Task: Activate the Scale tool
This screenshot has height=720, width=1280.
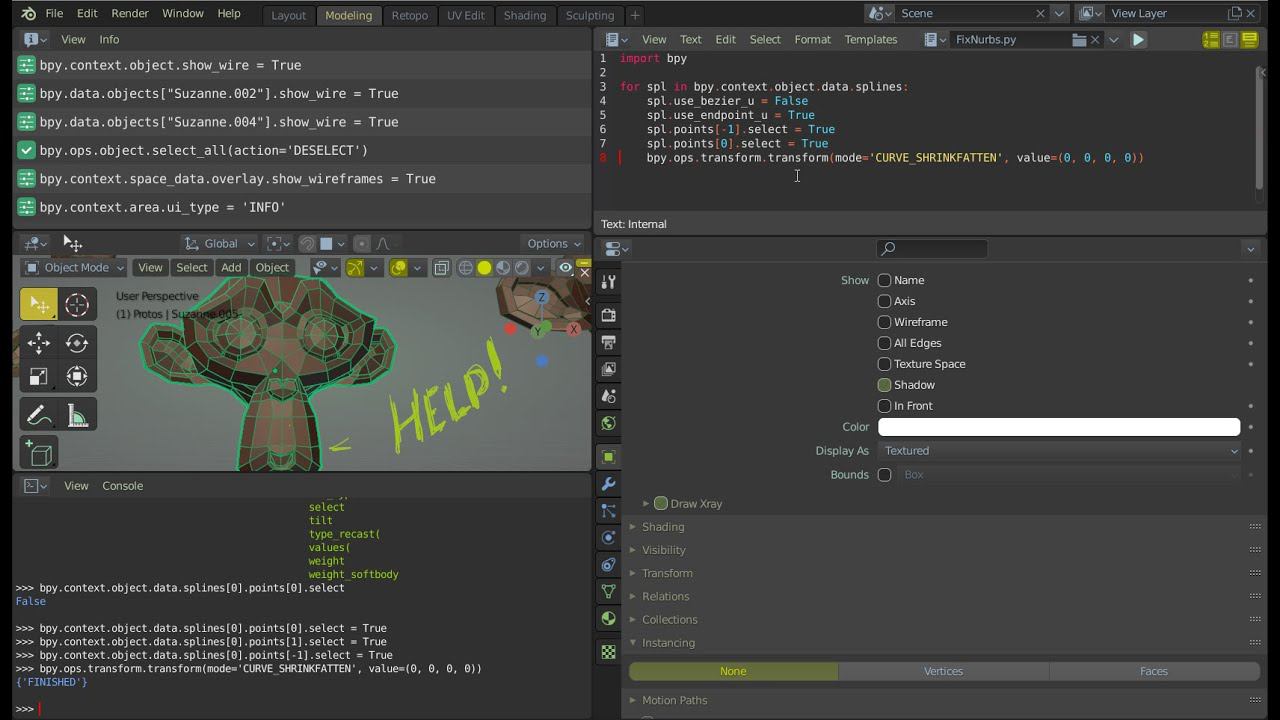Action: [39, 377]
